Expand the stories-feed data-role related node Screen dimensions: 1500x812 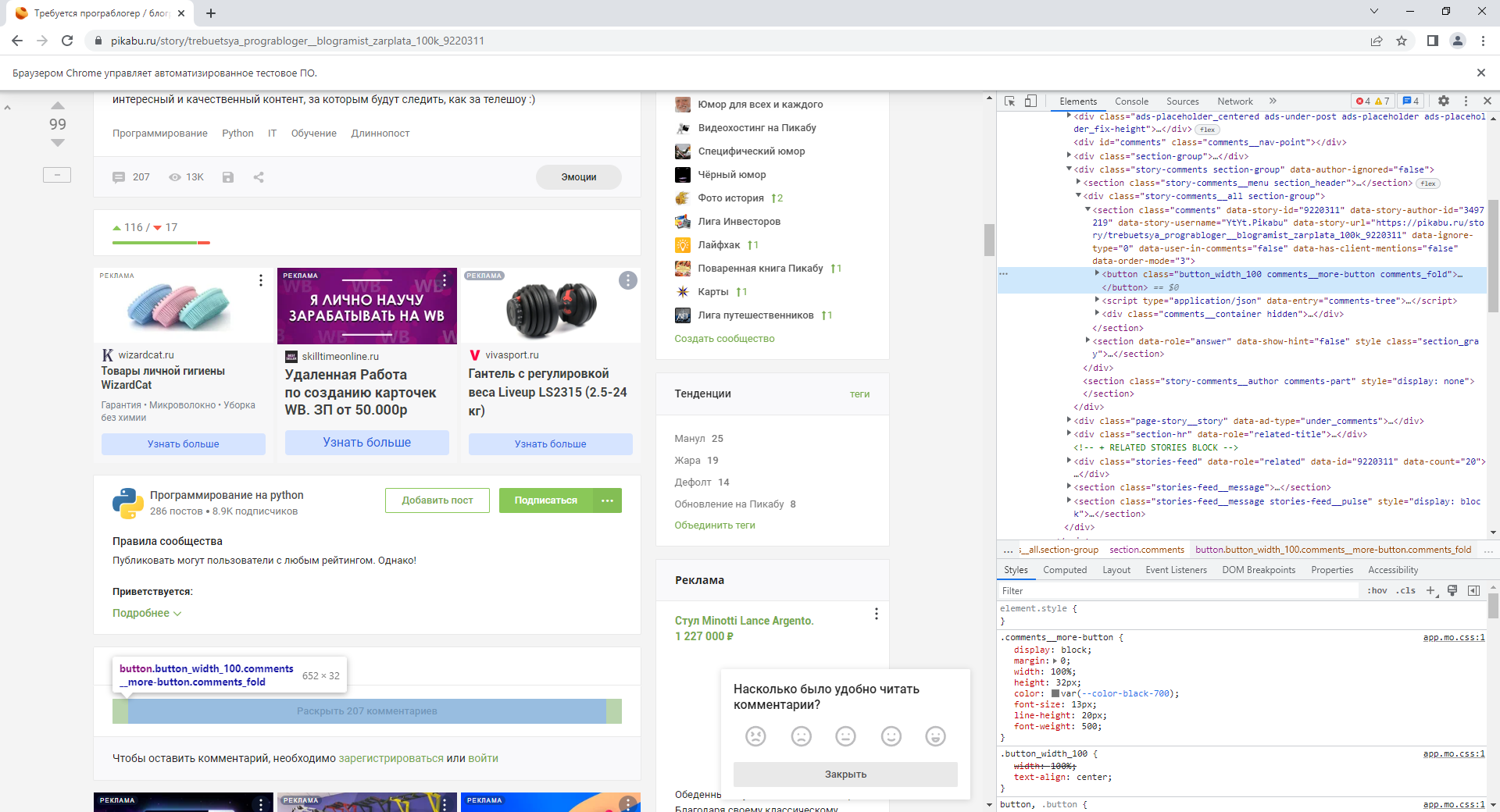tap(1069, 461)
